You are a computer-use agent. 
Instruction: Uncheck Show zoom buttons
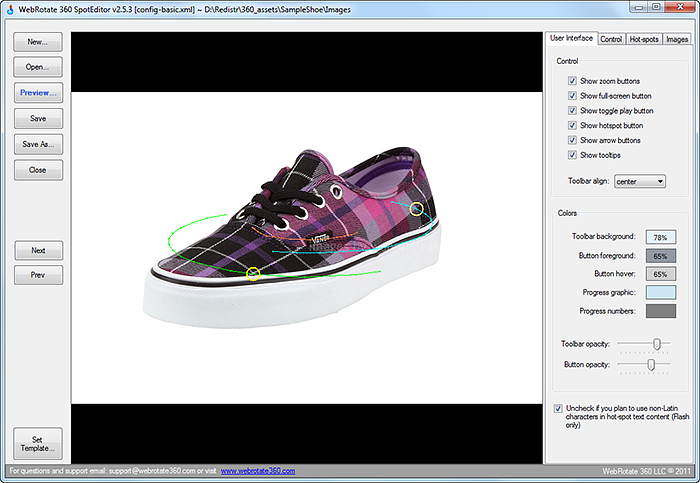click(x=572, y=81)
